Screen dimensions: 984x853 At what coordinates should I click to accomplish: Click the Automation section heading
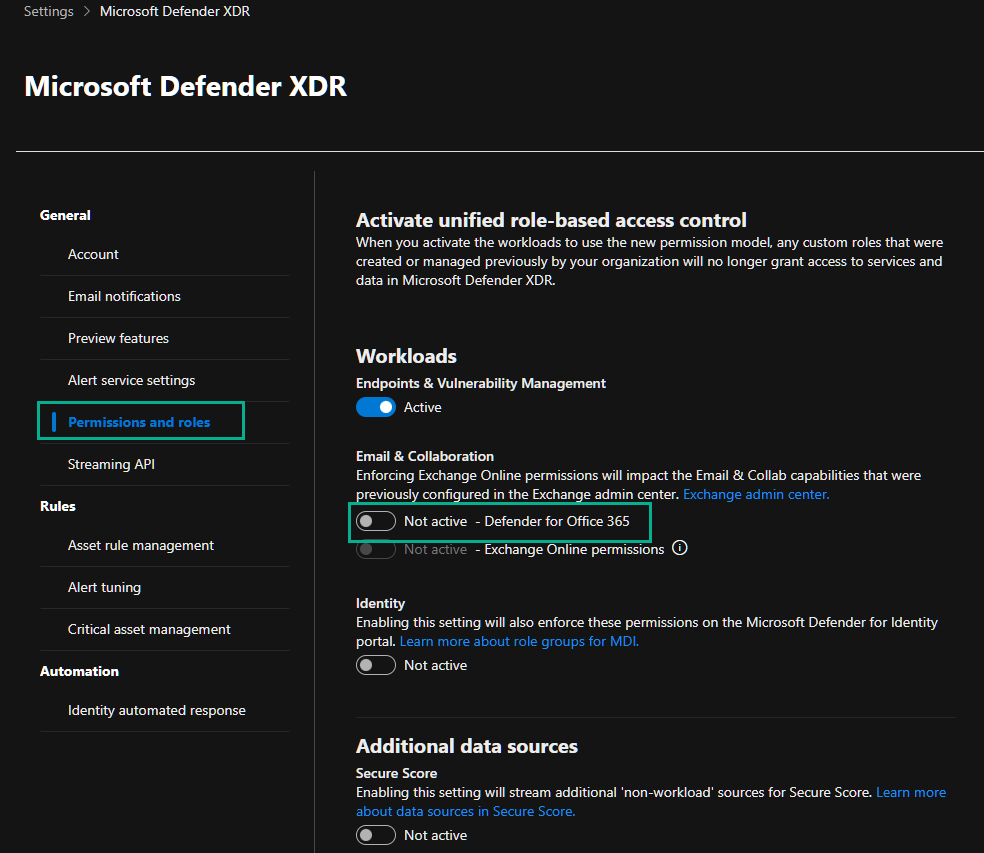(x=79, y=672)
